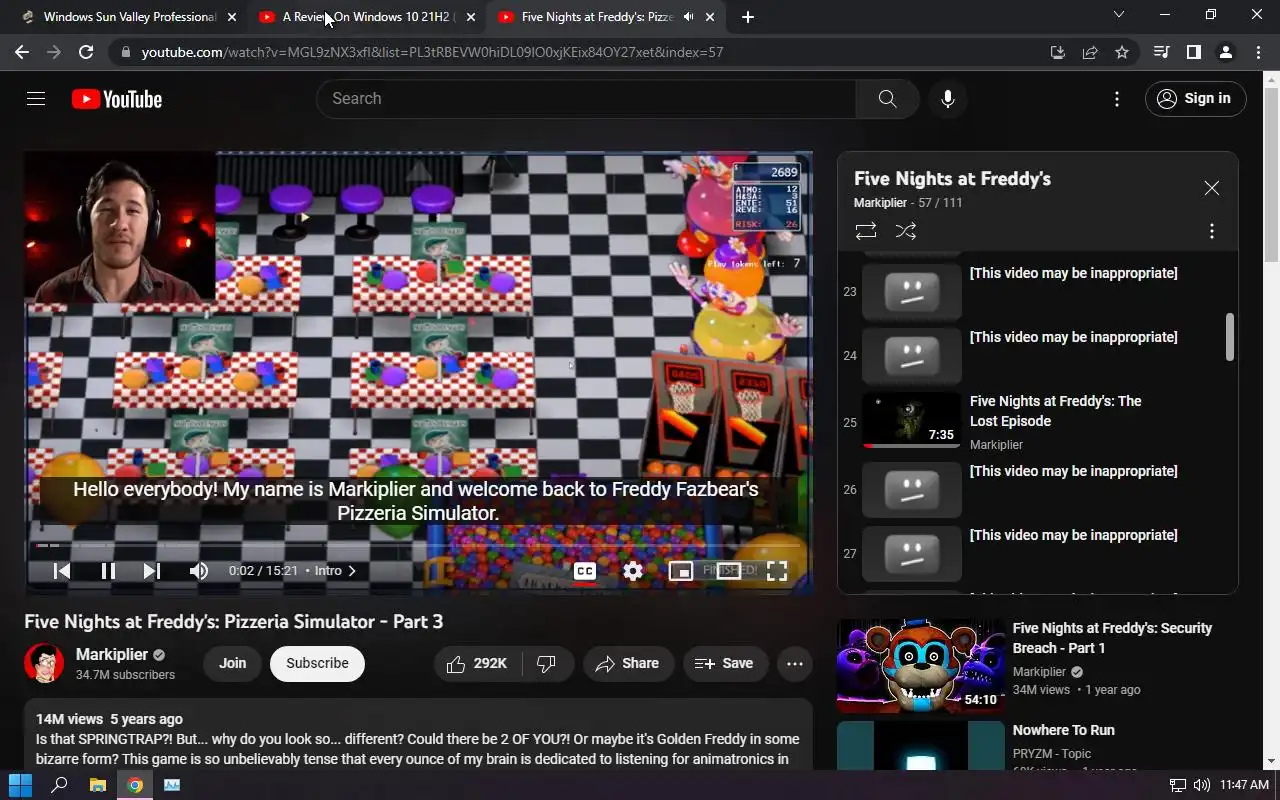
Task: Close the Five Nights at Freddy's playlist panel
Action: tap(1212, 188)
